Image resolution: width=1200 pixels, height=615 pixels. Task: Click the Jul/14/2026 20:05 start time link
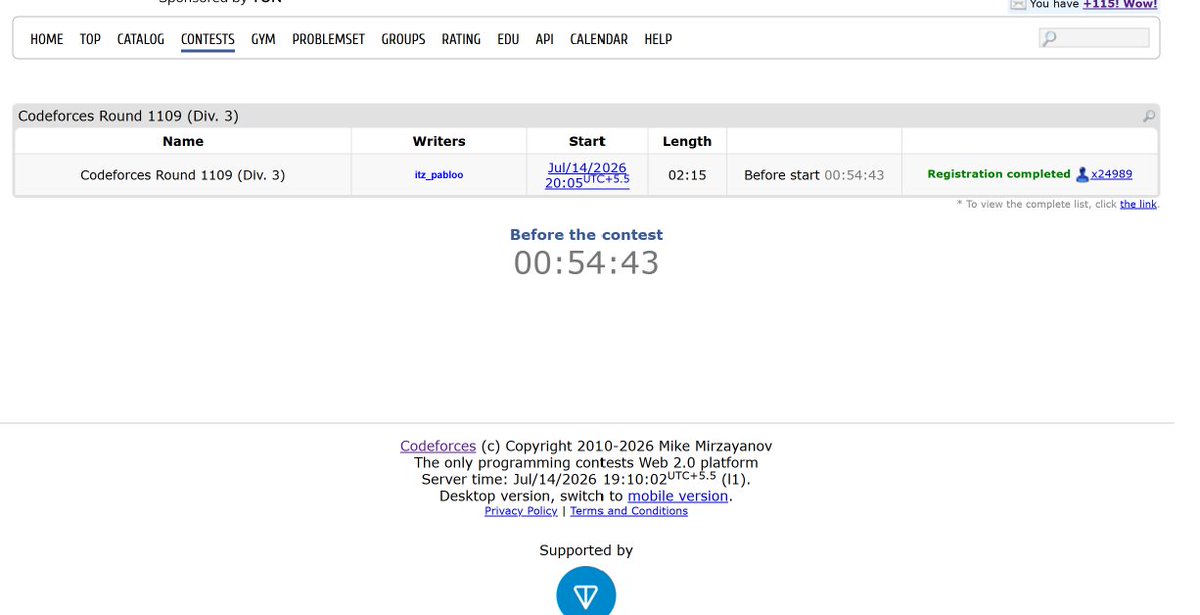tap(587, 175)
